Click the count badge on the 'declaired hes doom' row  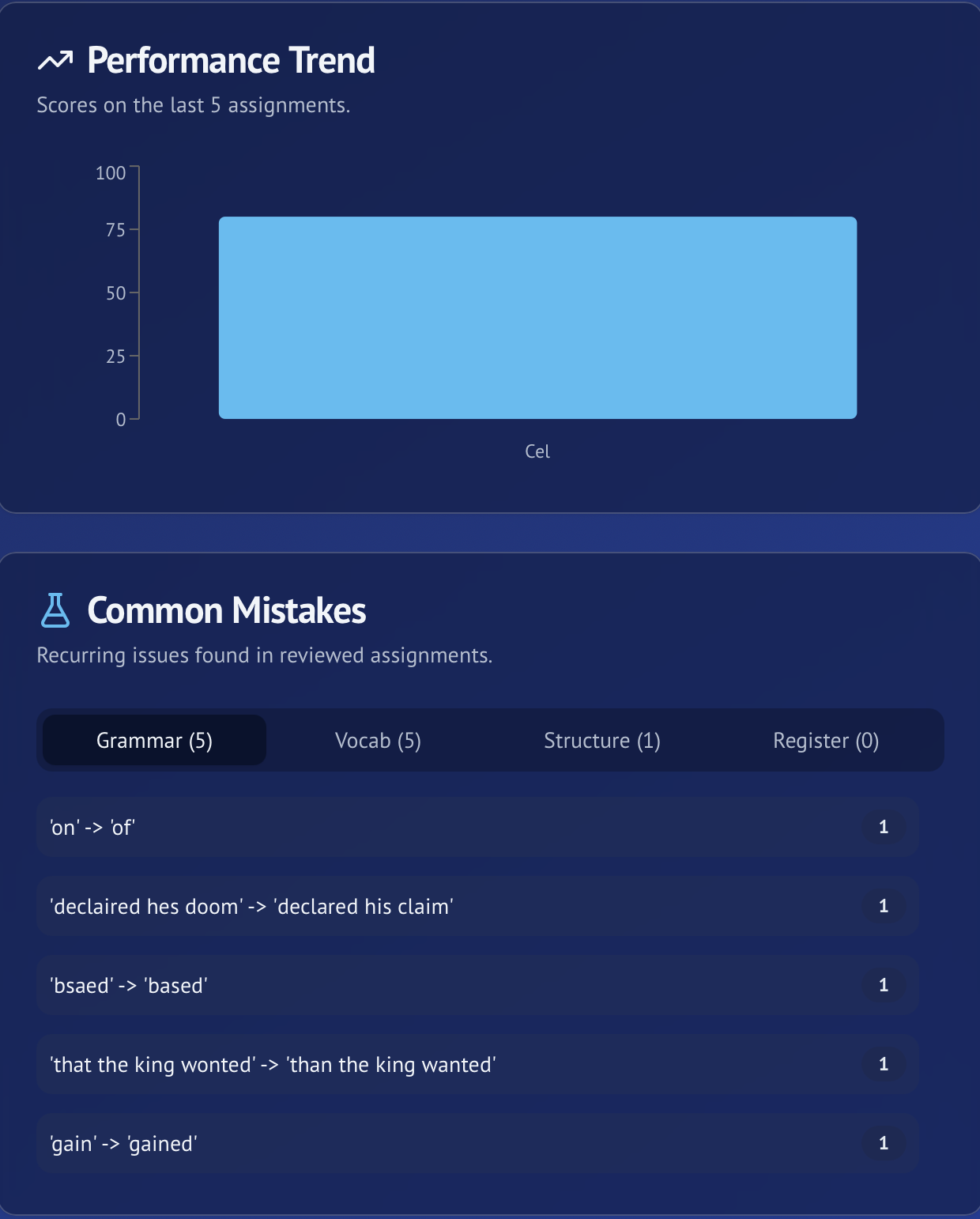pyautogui.click(x=883, y=907)
